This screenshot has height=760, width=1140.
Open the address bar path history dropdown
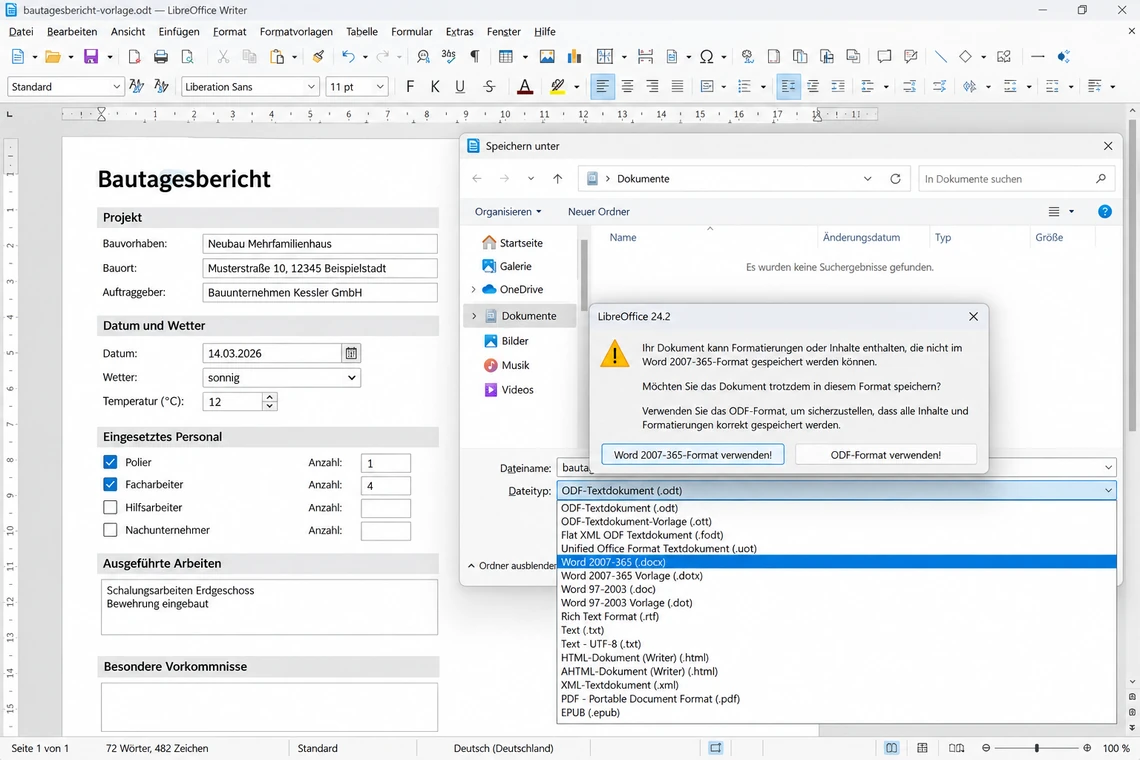867,179
